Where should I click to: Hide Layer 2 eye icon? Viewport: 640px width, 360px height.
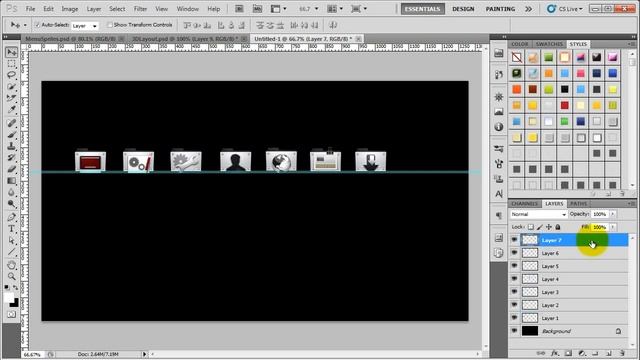(x=514, y=305)
